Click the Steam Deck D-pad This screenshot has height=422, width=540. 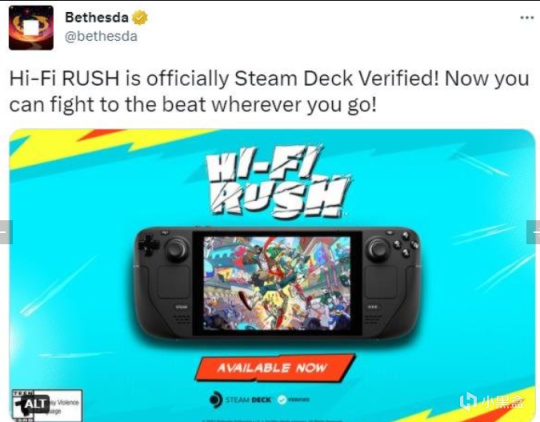point(148,245)
